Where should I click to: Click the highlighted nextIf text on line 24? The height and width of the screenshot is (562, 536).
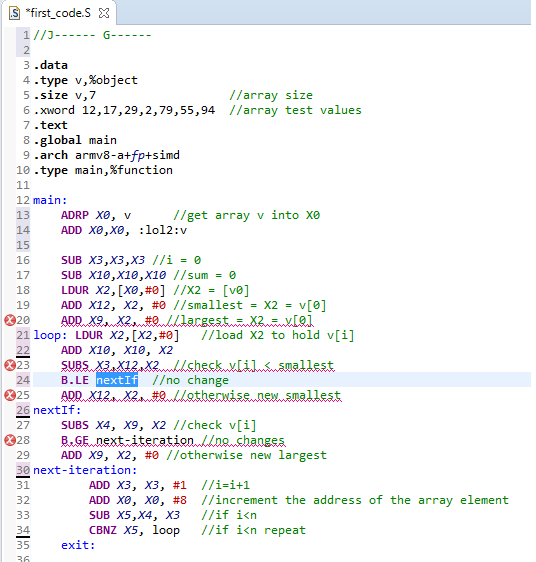pyautogui.click(x=117, y=380)
